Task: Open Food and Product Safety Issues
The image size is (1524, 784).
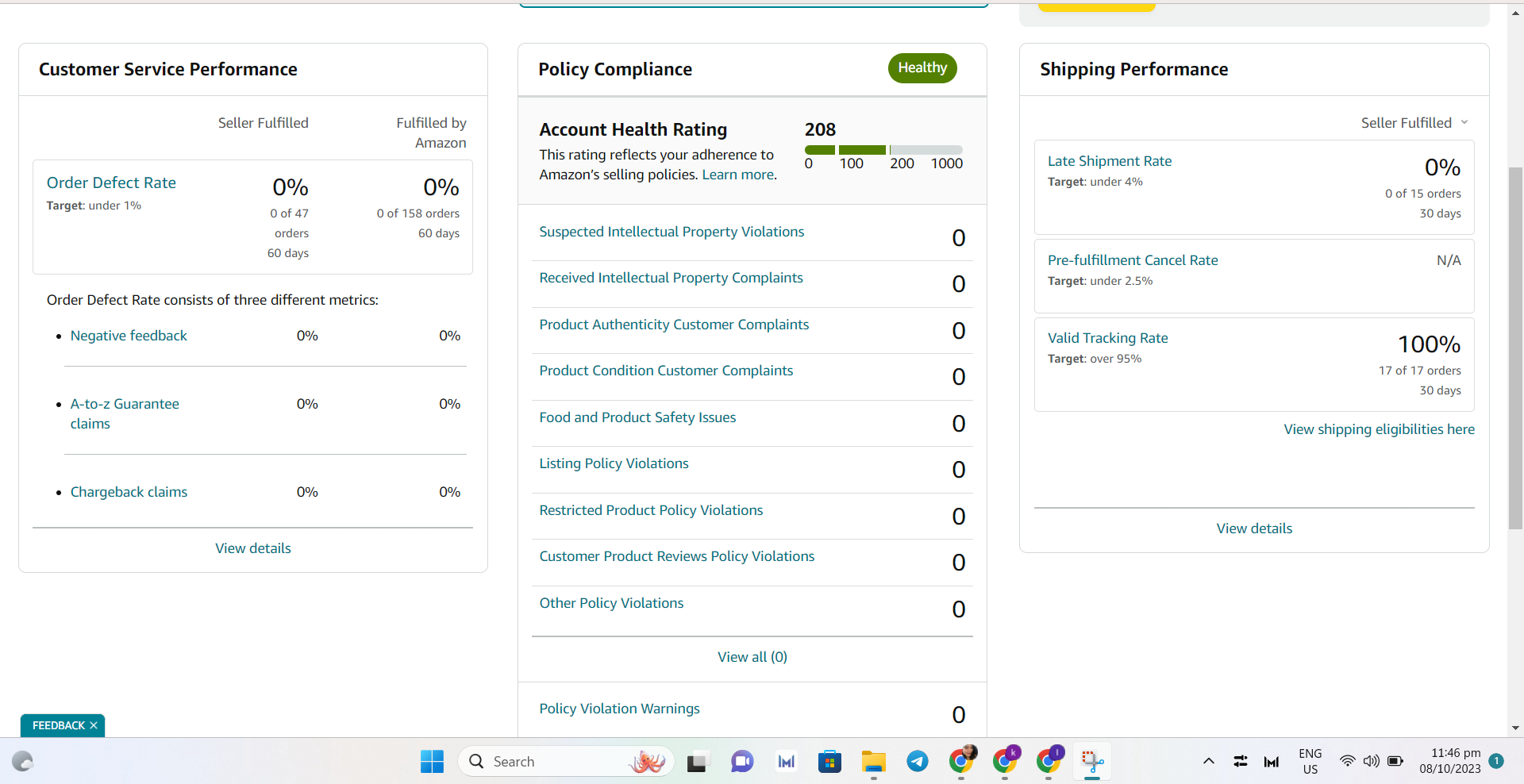Action: 637,417
